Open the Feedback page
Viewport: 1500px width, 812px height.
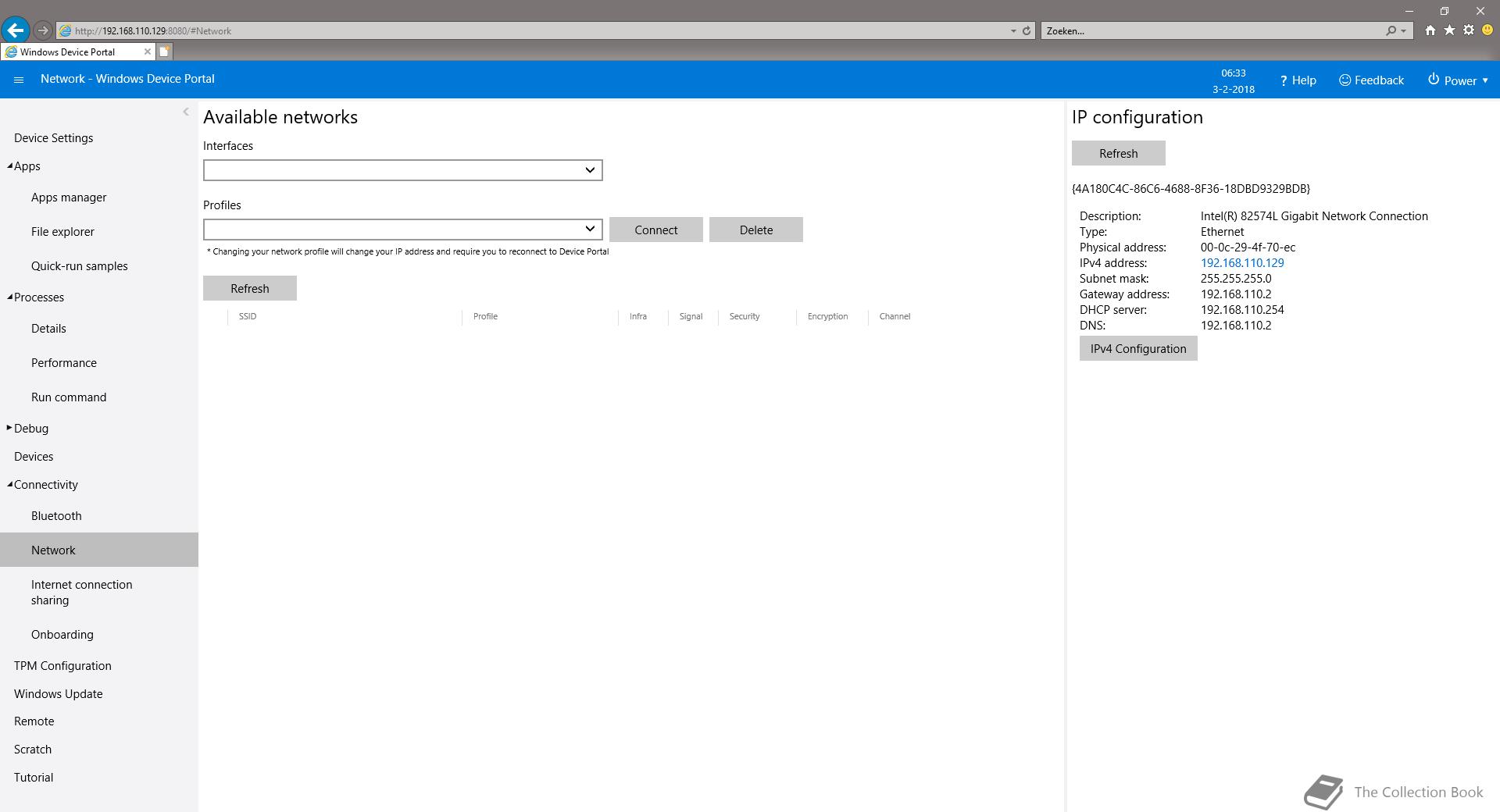click(1371, 80)
